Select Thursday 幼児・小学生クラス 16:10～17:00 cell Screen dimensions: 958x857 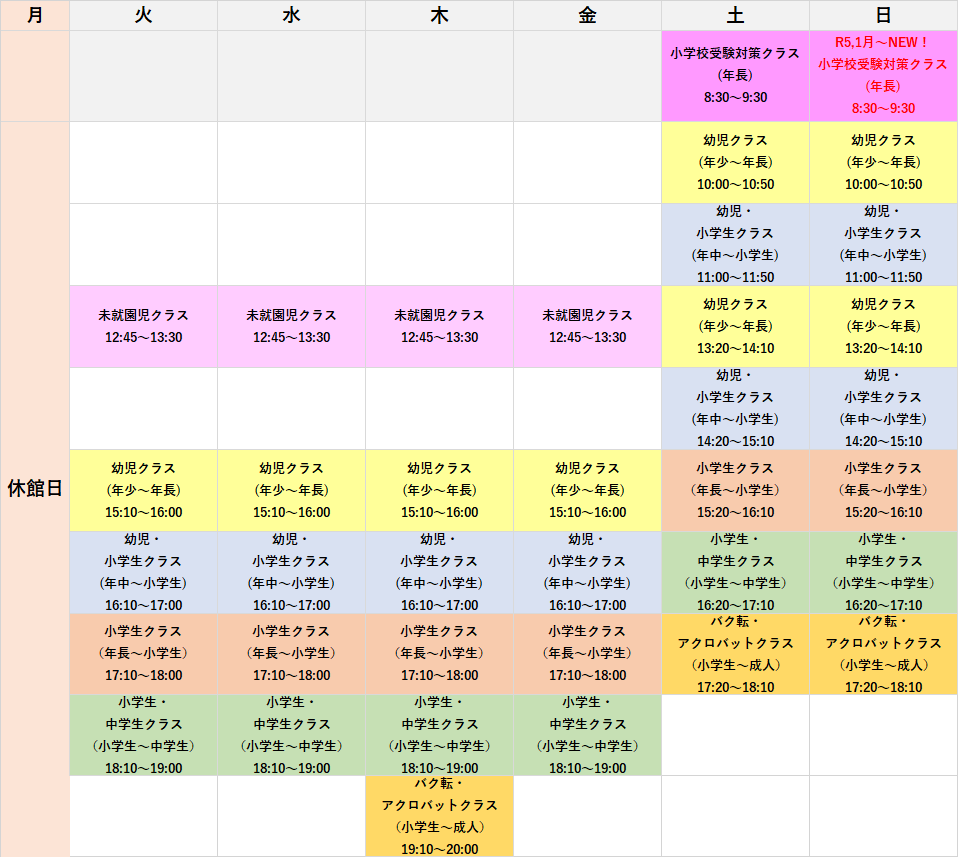[439, 572]
